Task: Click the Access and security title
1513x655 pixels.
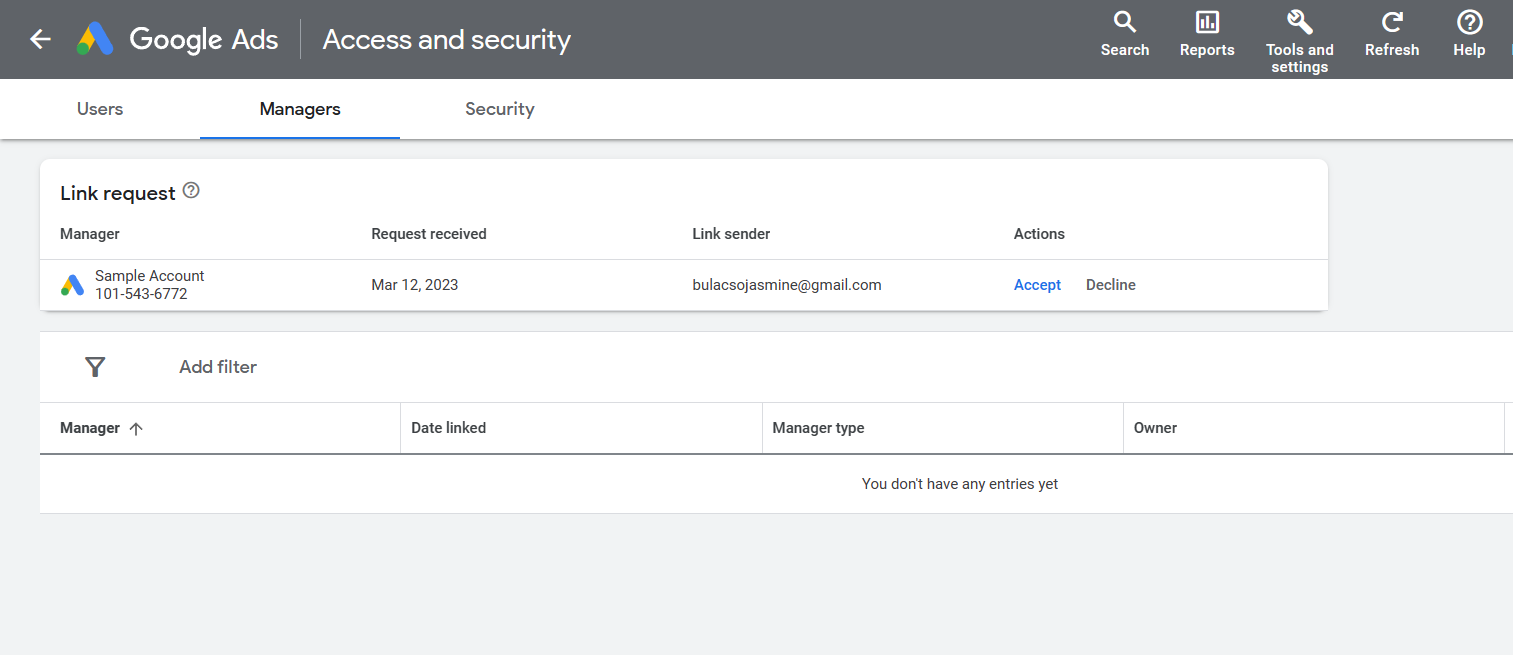Action: click(x=447, y=39)
